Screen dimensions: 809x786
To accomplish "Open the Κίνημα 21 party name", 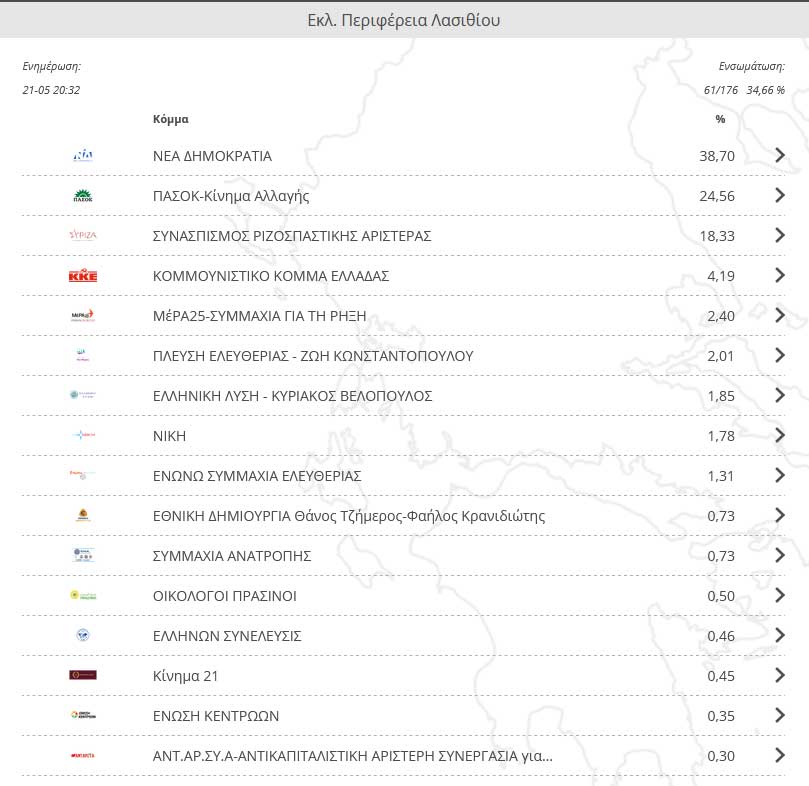I will pyautogui.click(x=185, y=676).
